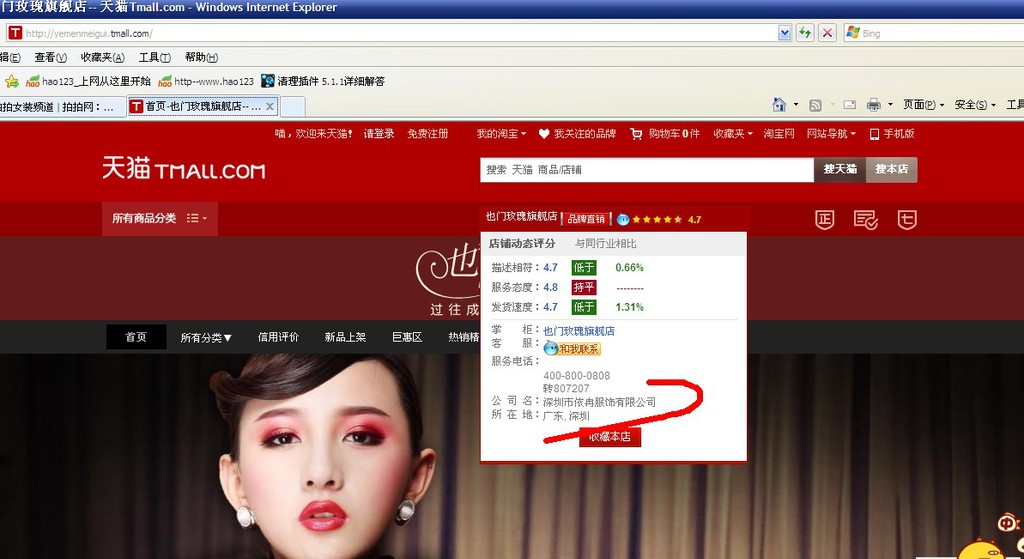This screenshot has height=559, width=1024.
Task: Click the 七 shield badge icon
Action: point(906,219)
